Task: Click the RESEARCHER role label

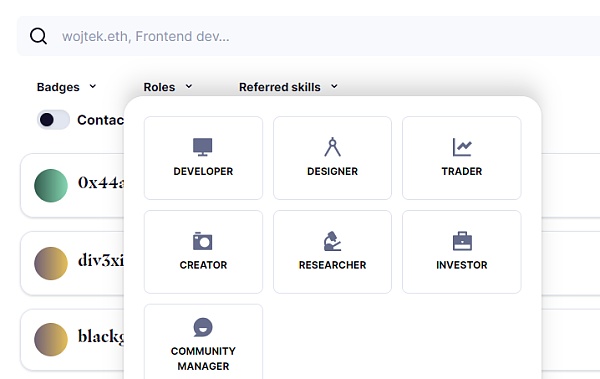Action: coord(333,265)
